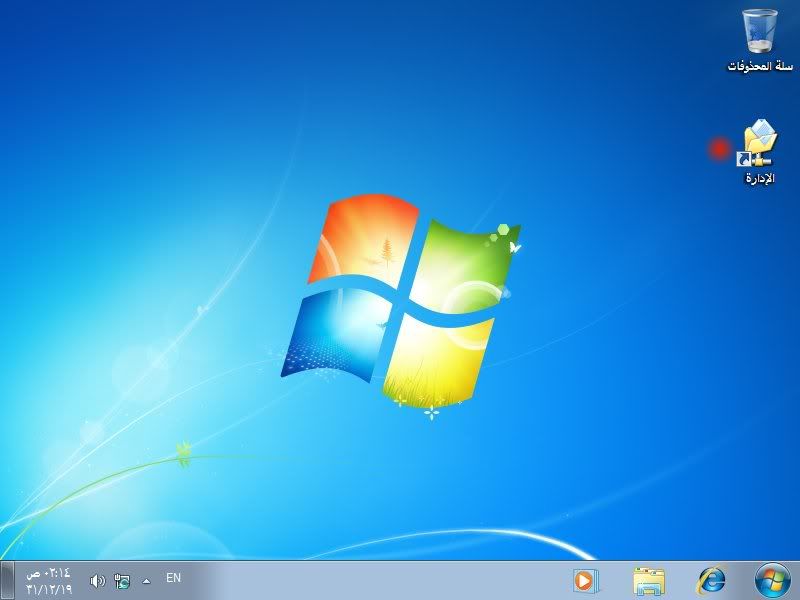The image size is (800, 600).
Task: Open Windows Explorer from the taskbar
Action: [x=649, y=581]
